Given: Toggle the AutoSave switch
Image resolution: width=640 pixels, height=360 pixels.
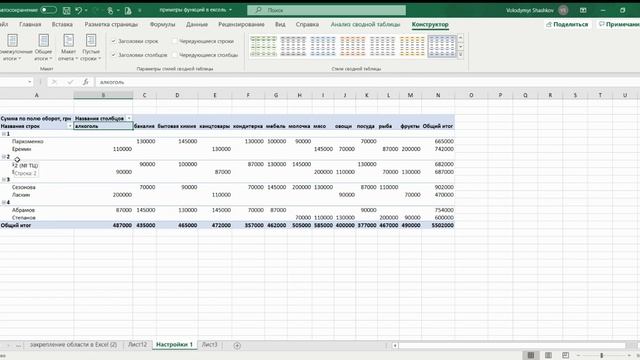Looking at the screenshot, I should (49, 10).
